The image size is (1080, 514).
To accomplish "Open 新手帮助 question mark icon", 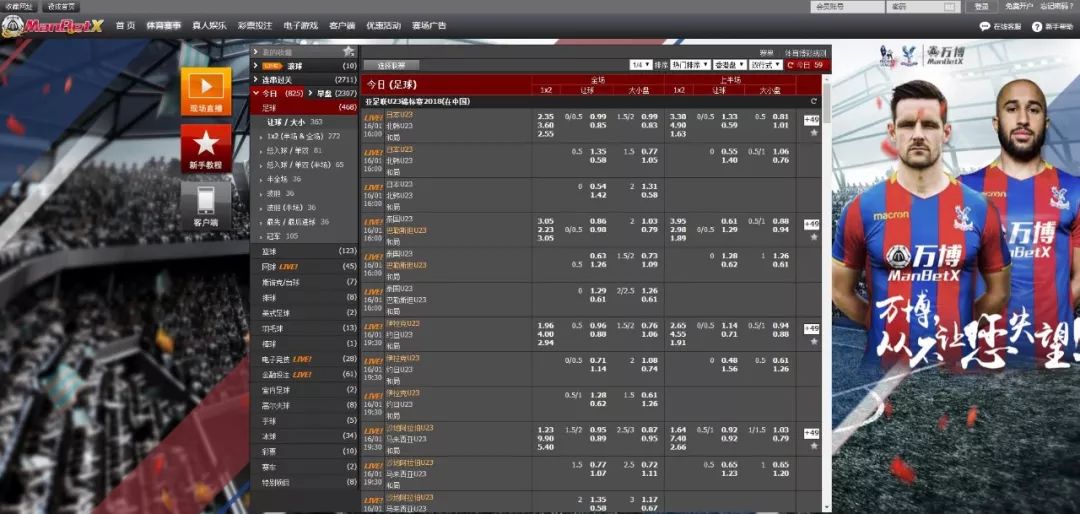I will [x=1037, y=26].
